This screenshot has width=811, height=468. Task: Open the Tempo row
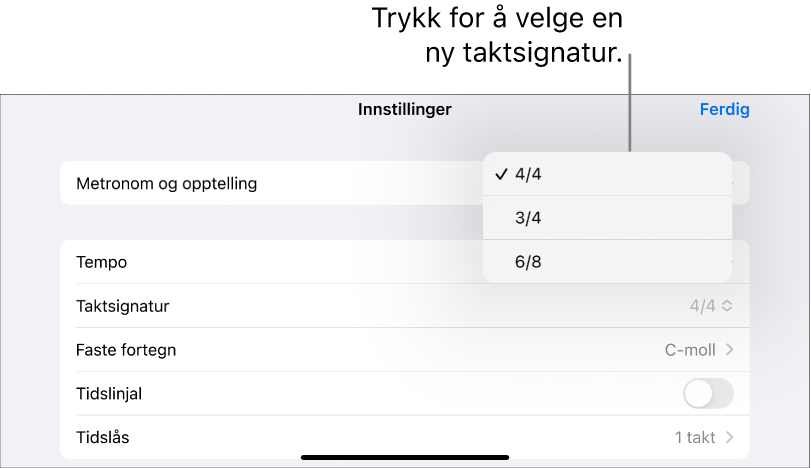102,262
